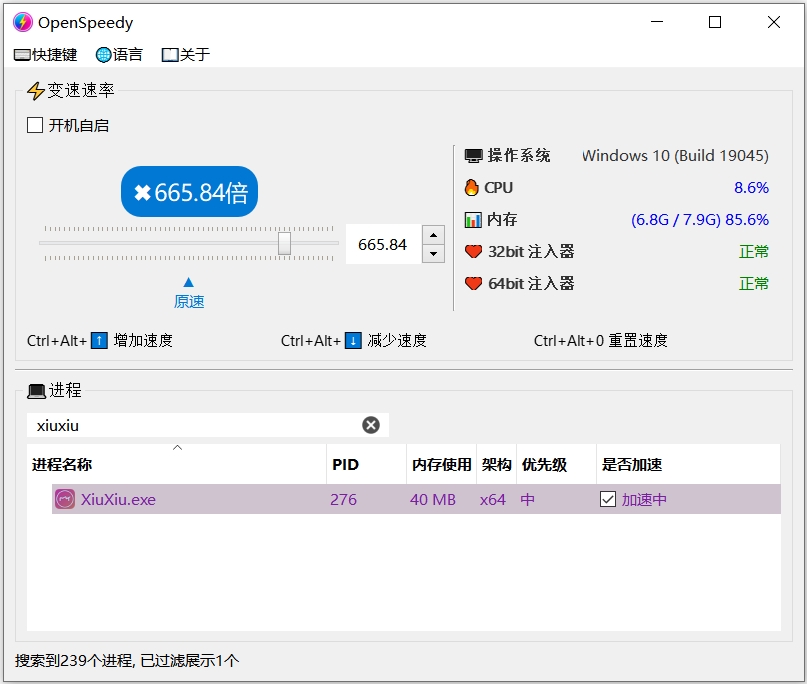Close the OpenSpeedy window
The height and width of the screenshot is (684, 807).
(774, 22)
